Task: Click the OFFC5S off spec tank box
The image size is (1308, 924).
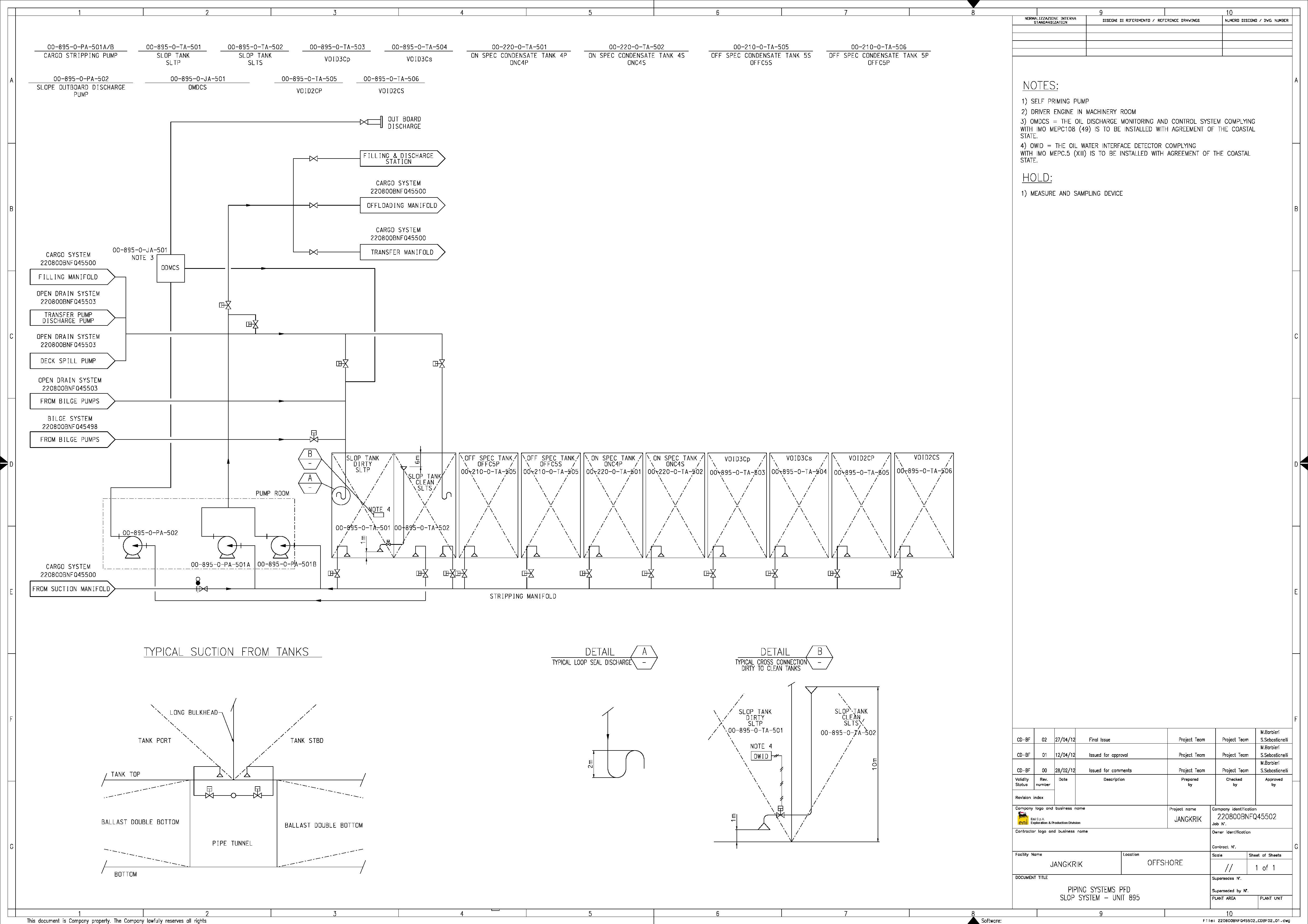Action: [x=550, y=505]
